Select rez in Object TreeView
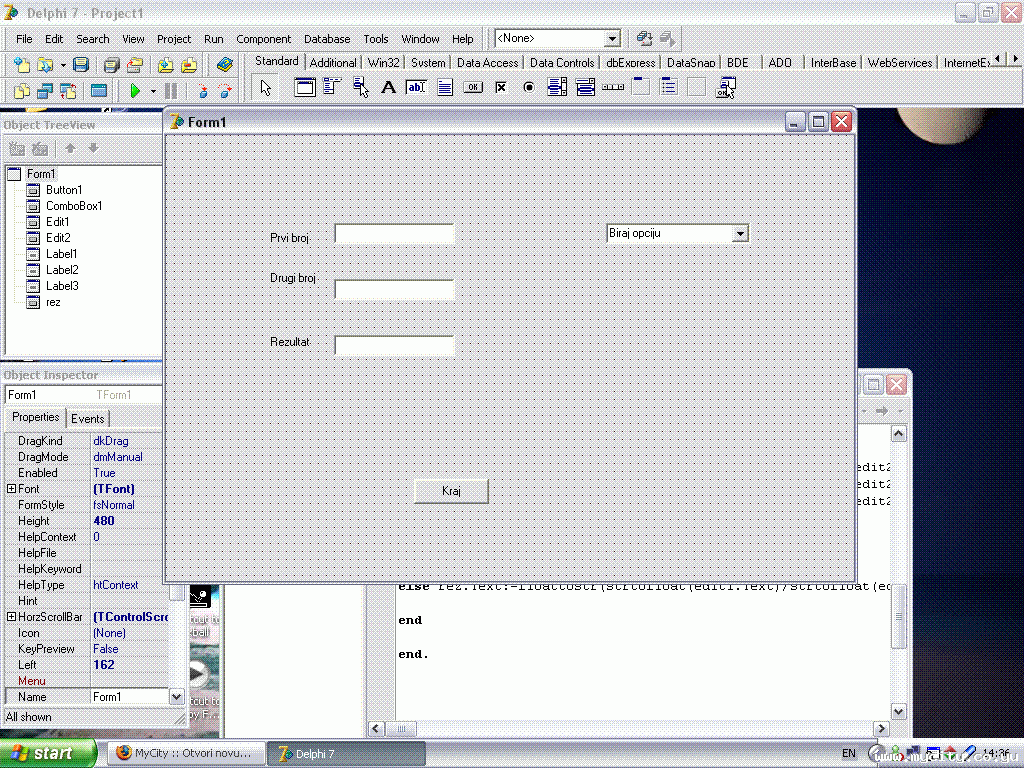The width and height of the screenshot is (1024, 768). (x=53, y=302)
